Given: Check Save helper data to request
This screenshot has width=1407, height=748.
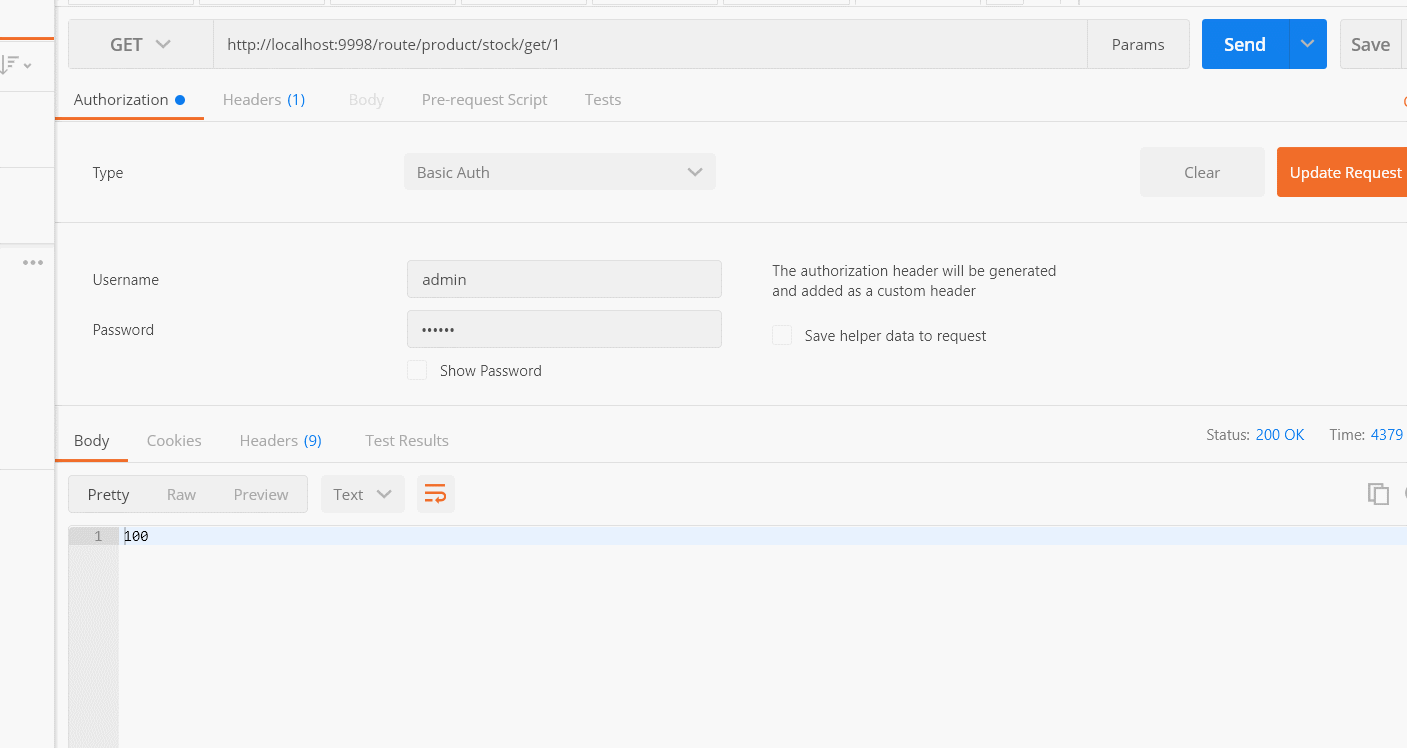Looking at the screenshot, I should click(782, 335).
